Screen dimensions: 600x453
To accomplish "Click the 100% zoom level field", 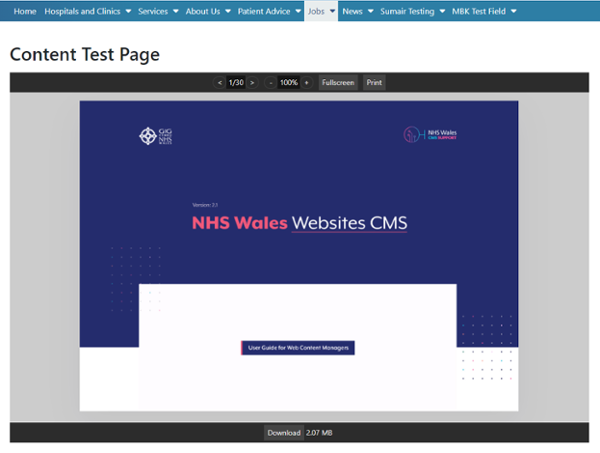I will 289,83.
